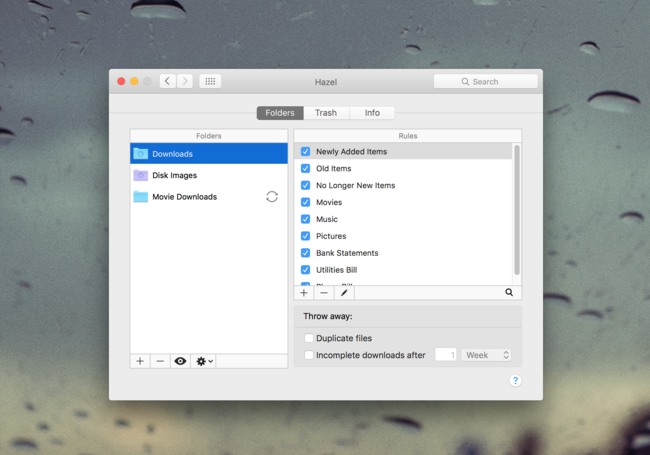Add a new folder with plus button
This screenshot has width=650, height=455.
(x=140, y=361)
